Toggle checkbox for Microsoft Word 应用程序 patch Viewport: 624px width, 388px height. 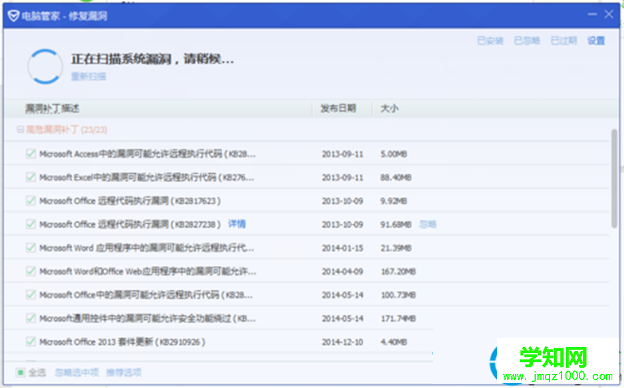click(x=31, y=248)
